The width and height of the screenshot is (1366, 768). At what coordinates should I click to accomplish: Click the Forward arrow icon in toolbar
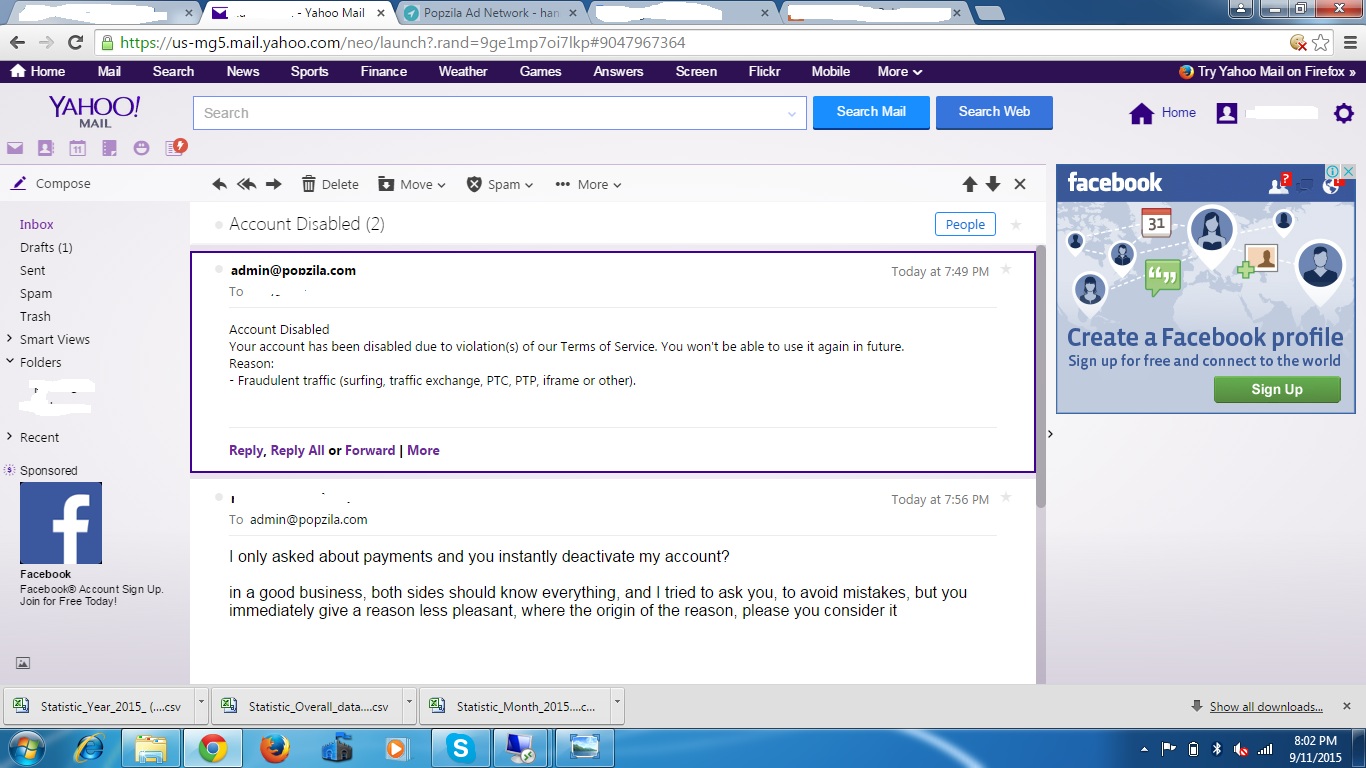click(274, 184)
